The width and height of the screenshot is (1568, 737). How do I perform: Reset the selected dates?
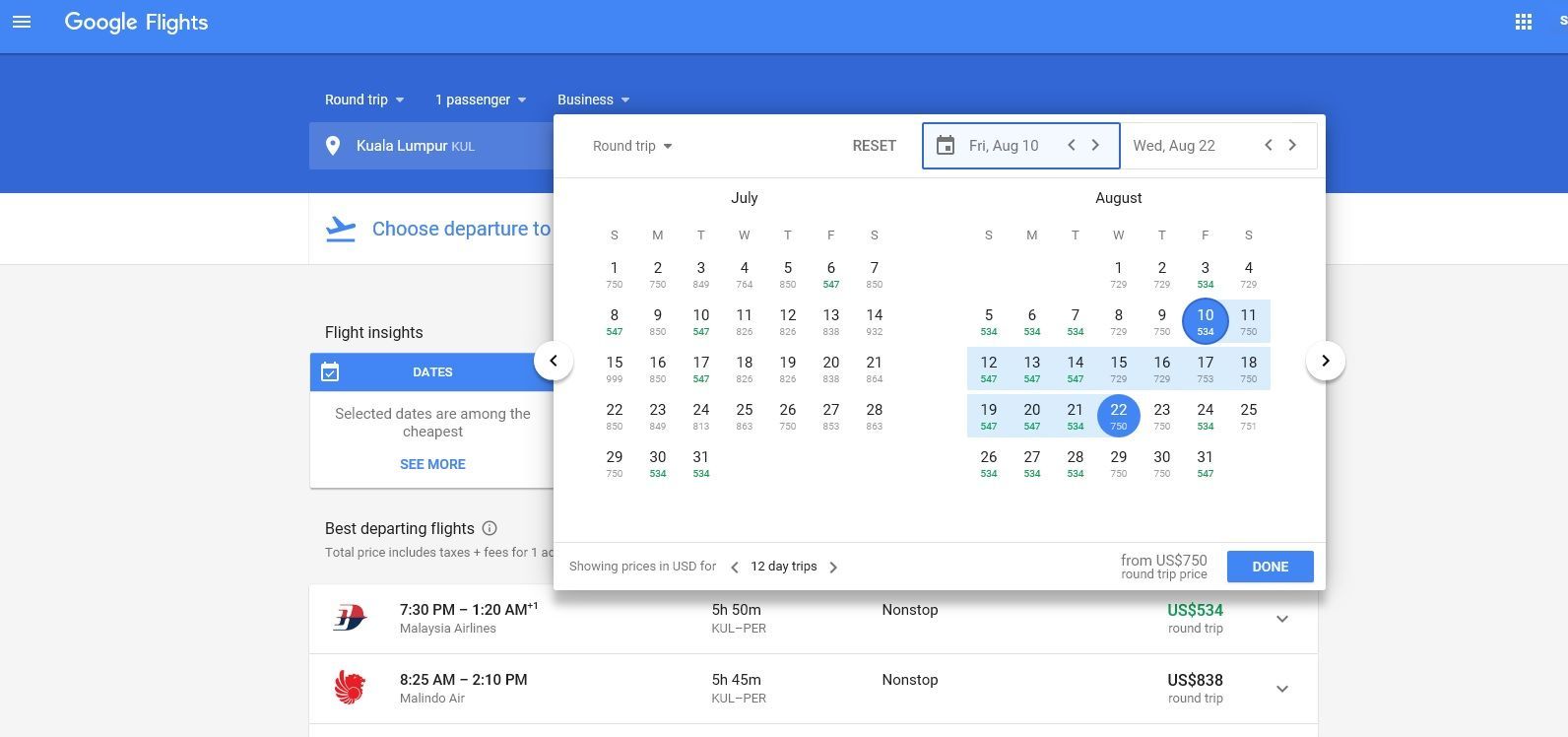[x=874, y=146]
